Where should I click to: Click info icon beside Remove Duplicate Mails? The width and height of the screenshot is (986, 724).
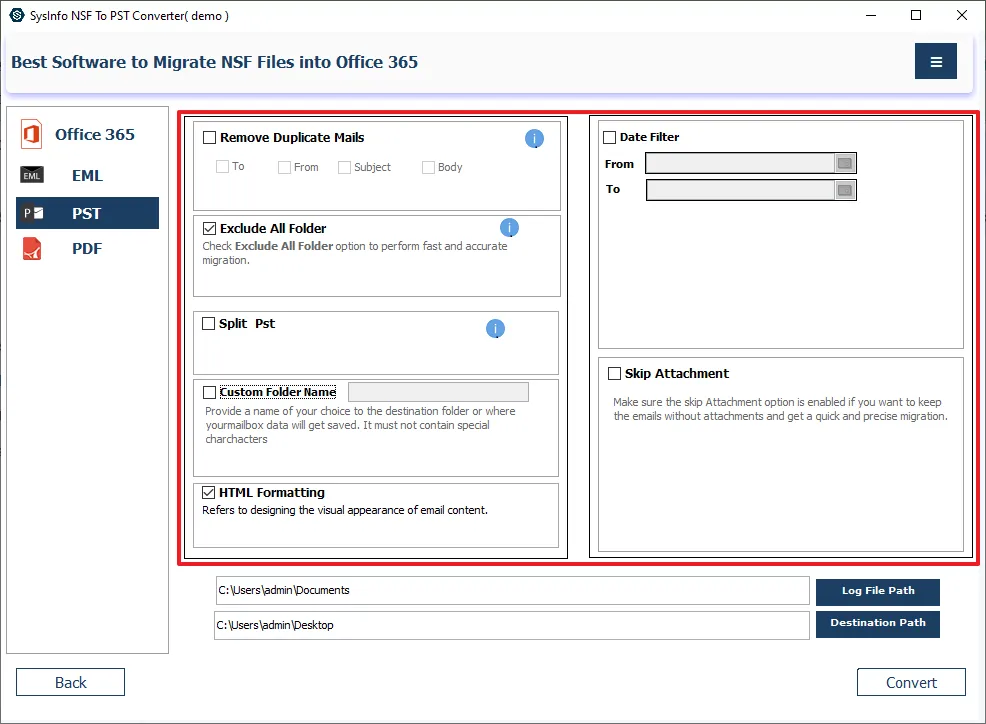534,139
